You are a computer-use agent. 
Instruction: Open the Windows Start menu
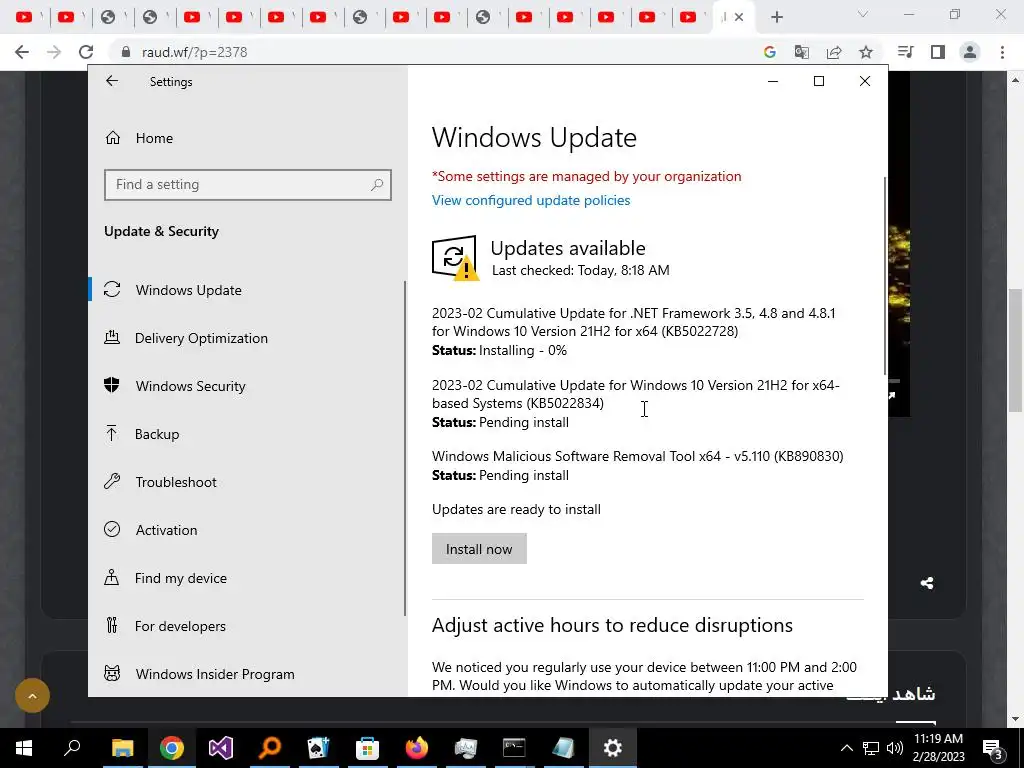point(24,748)
